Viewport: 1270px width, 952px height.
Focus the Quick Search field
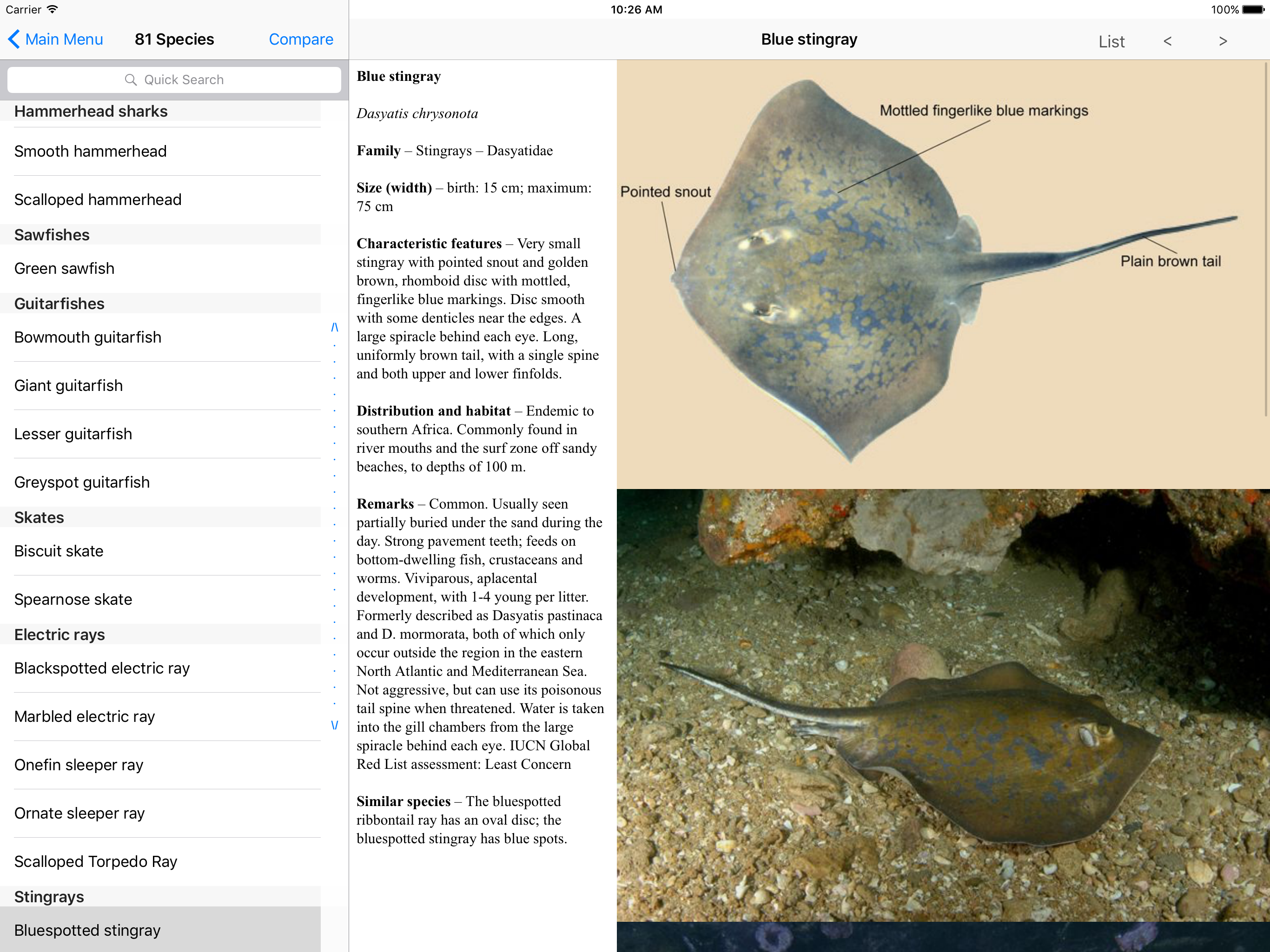(x=174, y=80)
